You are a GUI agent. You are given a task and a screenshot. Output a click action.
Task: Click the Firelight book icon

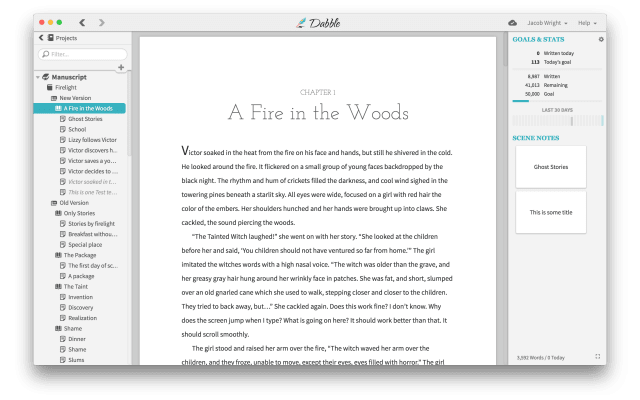tap(50, 87)
